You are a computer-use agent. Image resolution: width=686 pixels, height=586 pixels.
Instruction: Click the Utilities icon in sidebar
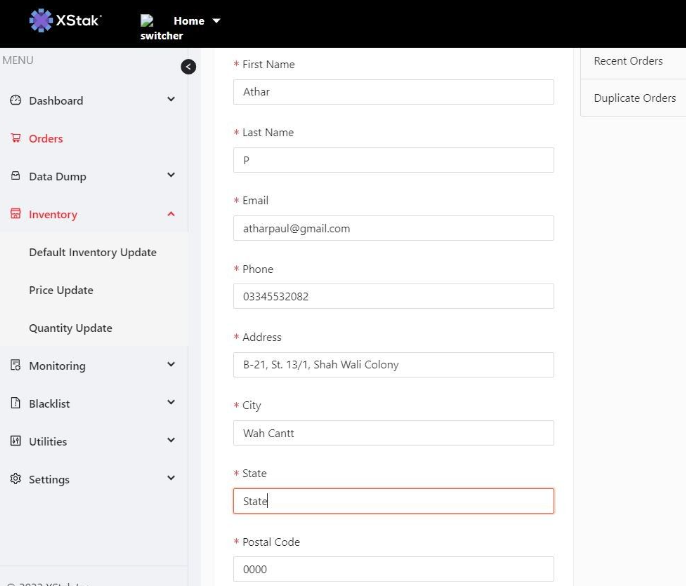point(15,441)
